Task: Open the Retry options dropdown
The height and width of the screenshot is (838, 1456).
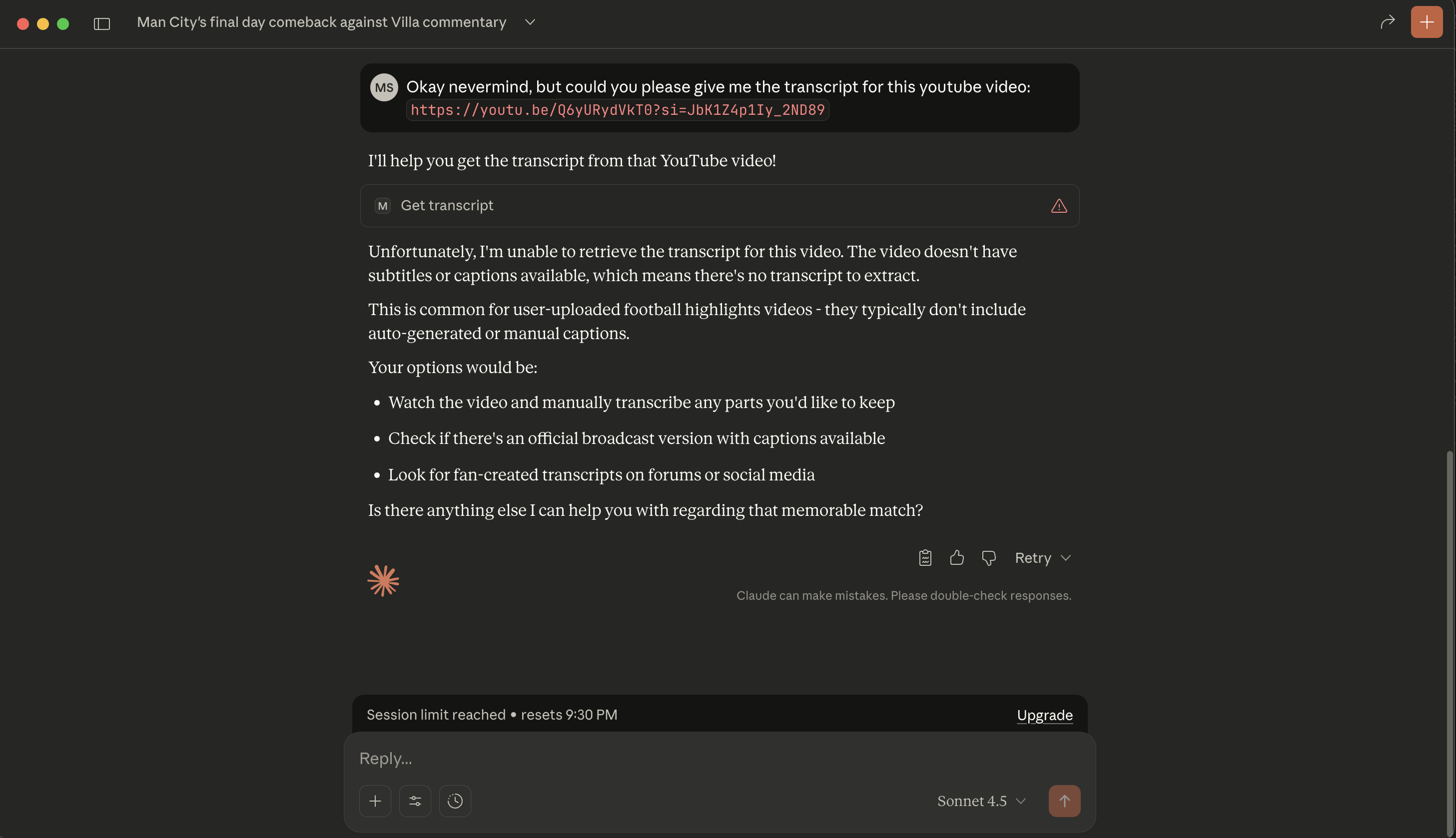Action: point(1066,557)
